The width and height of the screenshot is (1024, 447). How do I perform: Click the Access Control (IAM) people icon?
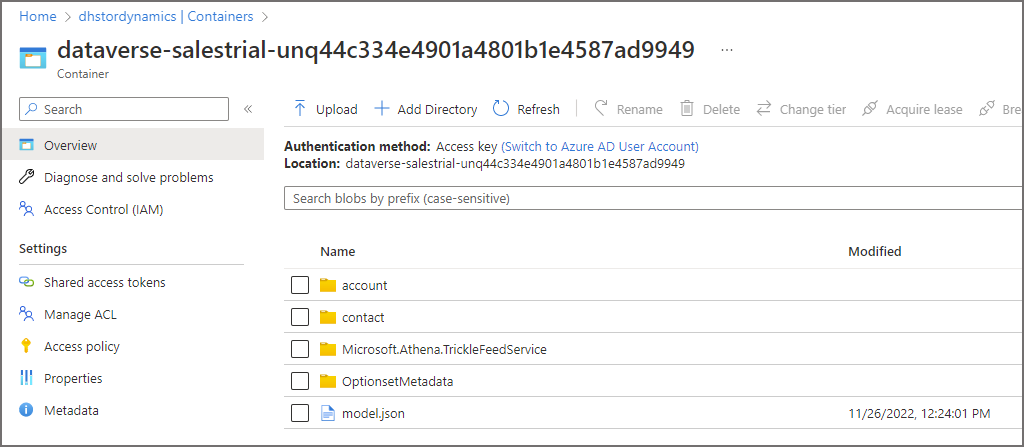click(27, 209)
